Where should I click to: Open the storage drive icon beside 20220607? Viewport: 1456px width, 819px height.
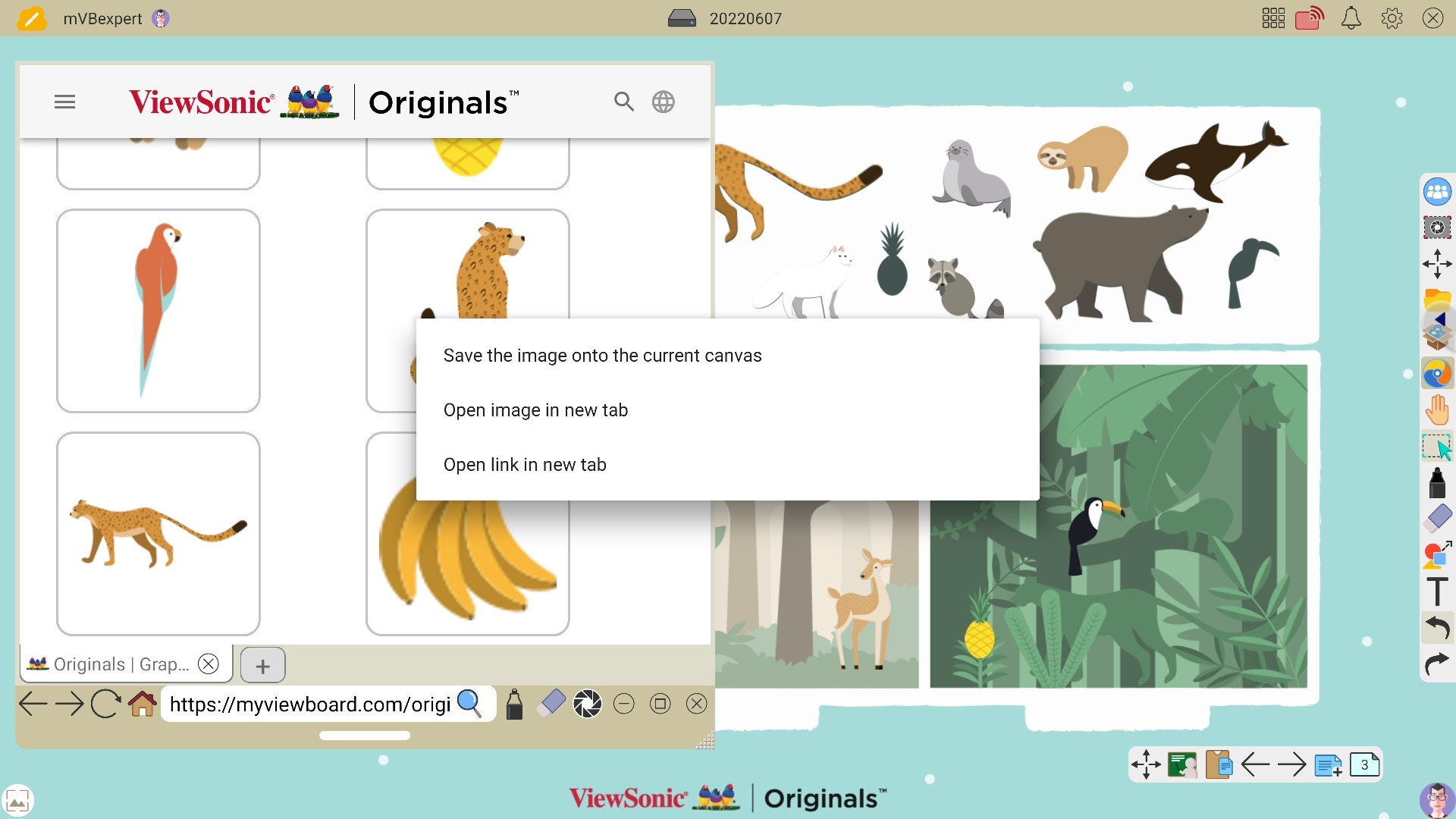click(682, 18)
